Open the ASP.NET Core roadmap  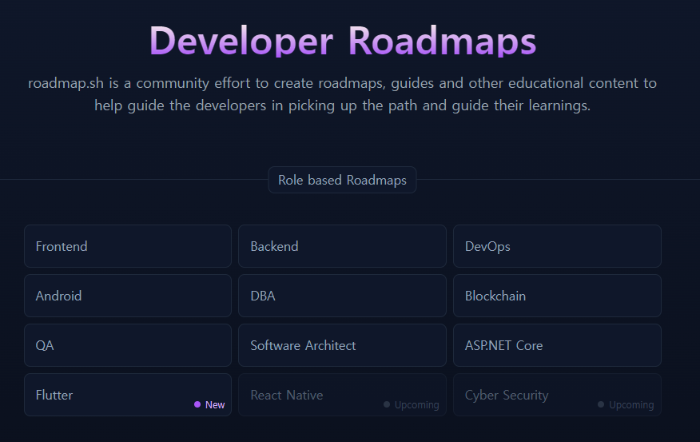coord(557,345)
